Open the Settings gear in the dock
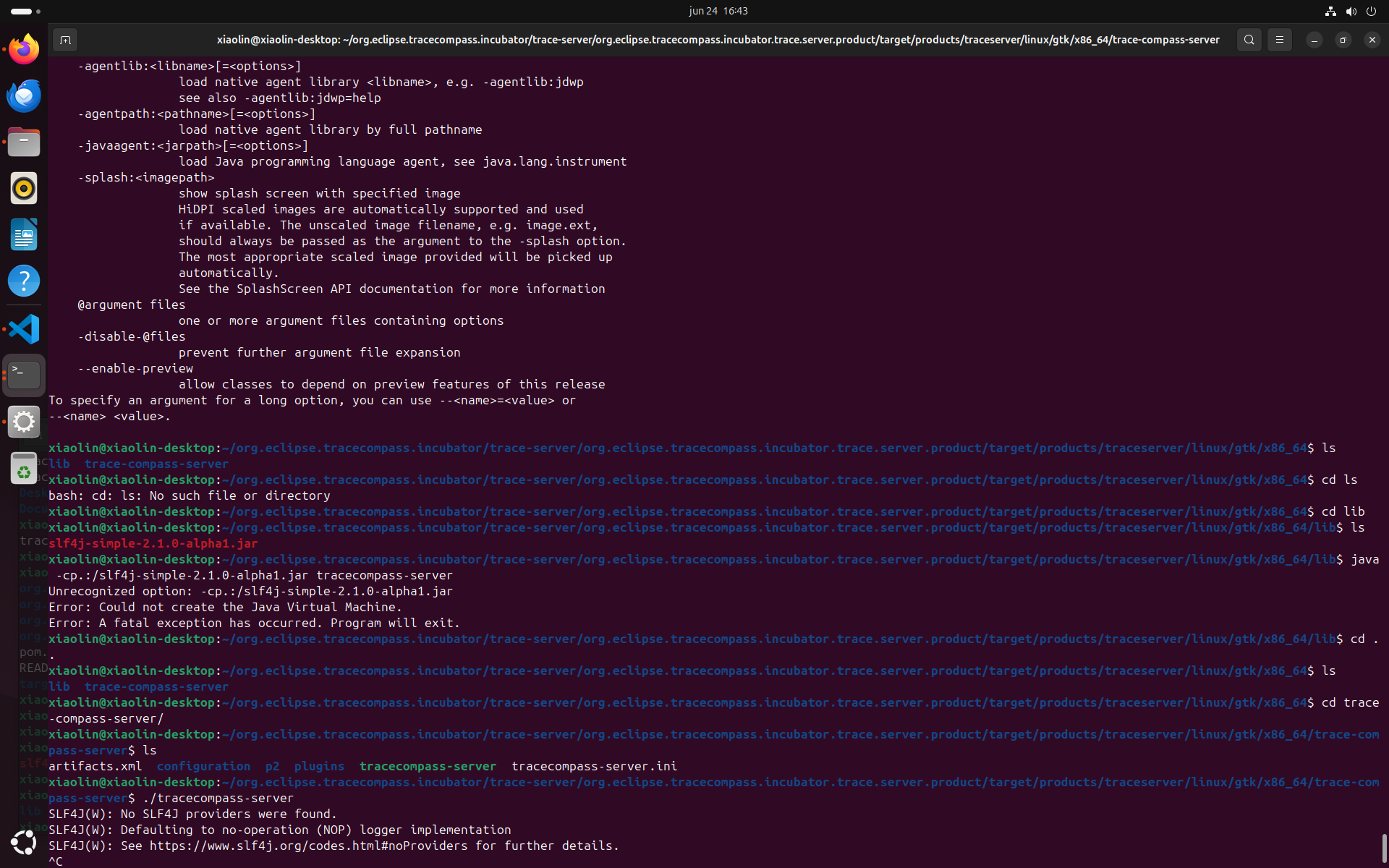The width and height of the screenshot is (1389, 868). pos(24,421)
